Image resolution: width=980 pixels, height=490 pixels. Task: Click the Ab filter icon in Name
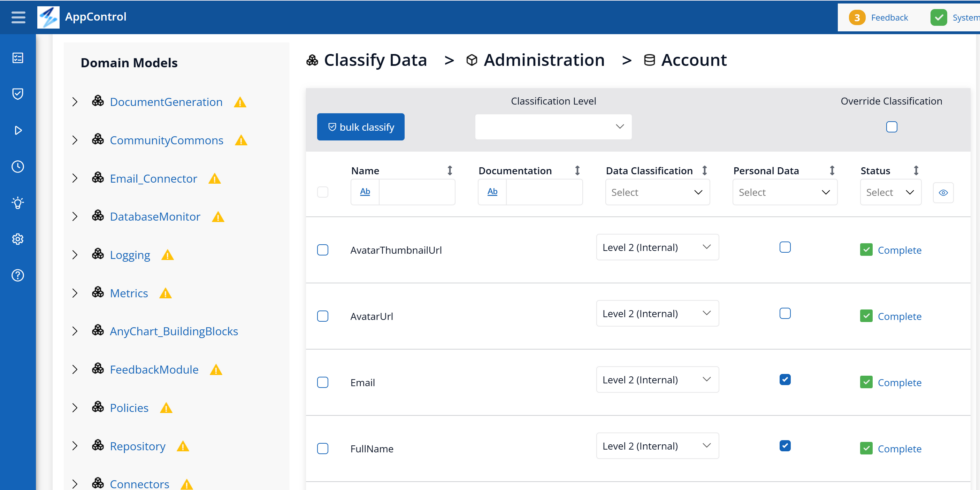tap(365, 192)
